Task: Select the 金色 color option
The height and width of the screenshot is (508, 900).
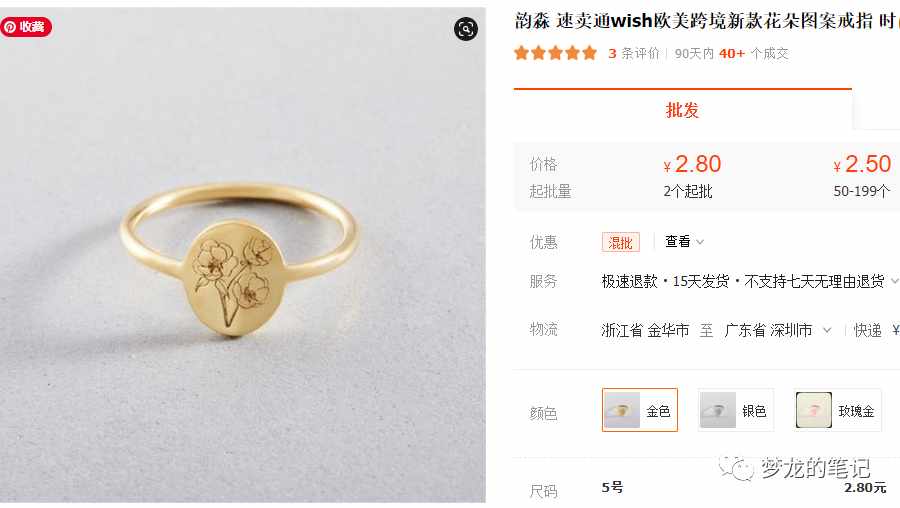Action: tap(640, 410)
